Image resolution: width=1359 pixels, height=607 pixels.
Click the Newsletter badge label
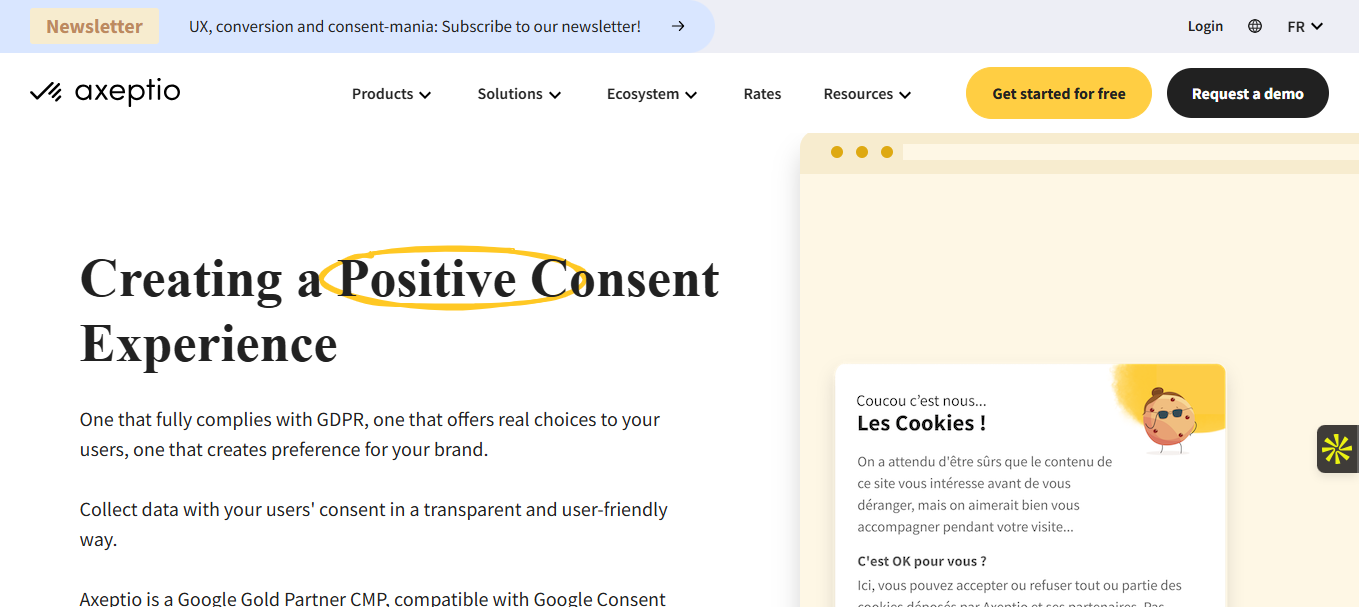tap(94, 27)
